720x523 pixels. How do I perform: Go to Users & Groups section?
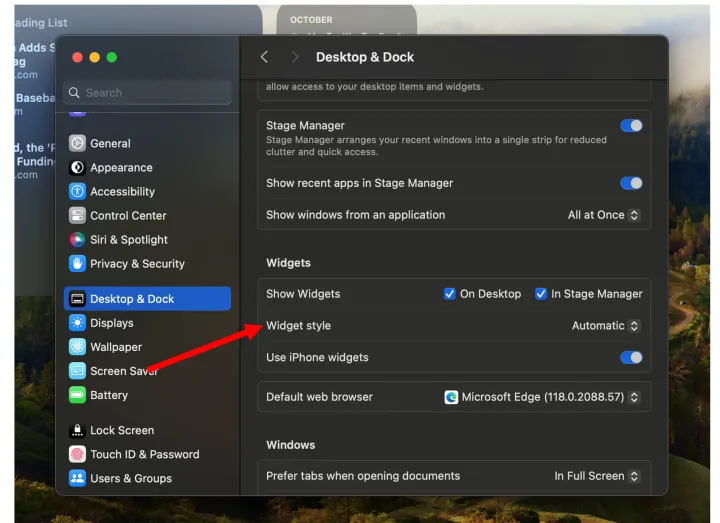130,478
